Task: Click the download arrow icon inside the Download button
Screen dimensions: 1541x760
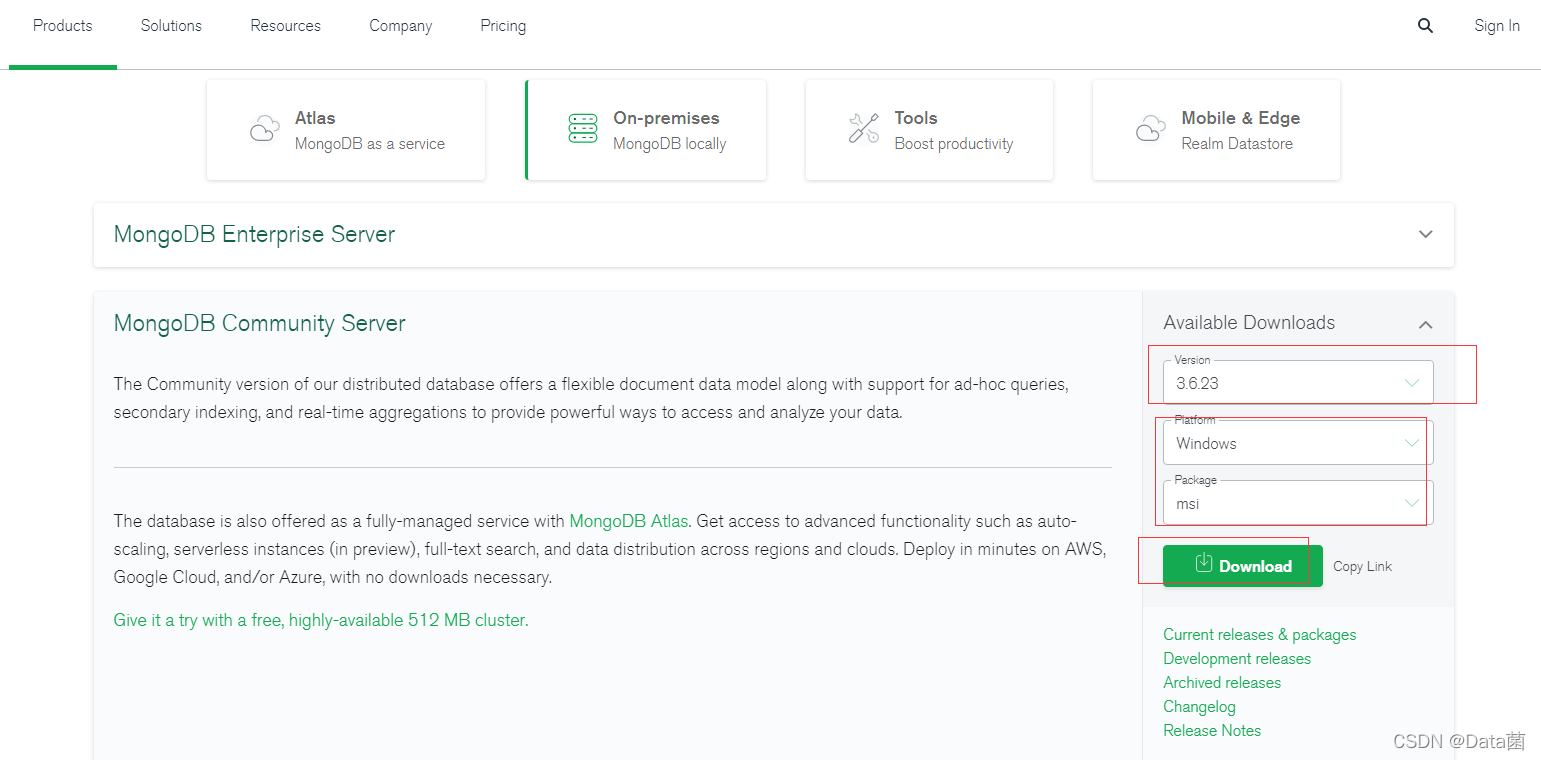Action: coord(1203,565)
